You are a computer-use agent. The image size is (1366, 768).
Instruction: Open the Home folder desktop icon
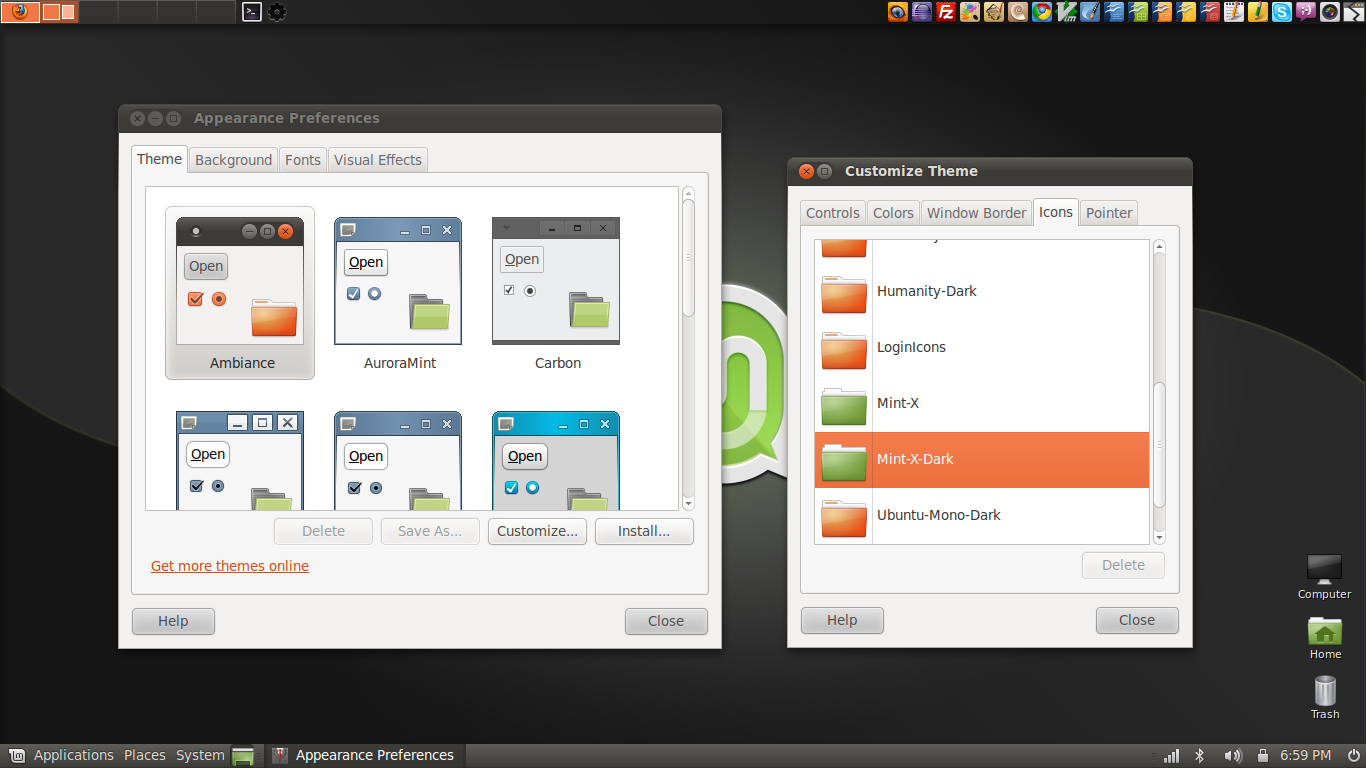(1325, 638)
